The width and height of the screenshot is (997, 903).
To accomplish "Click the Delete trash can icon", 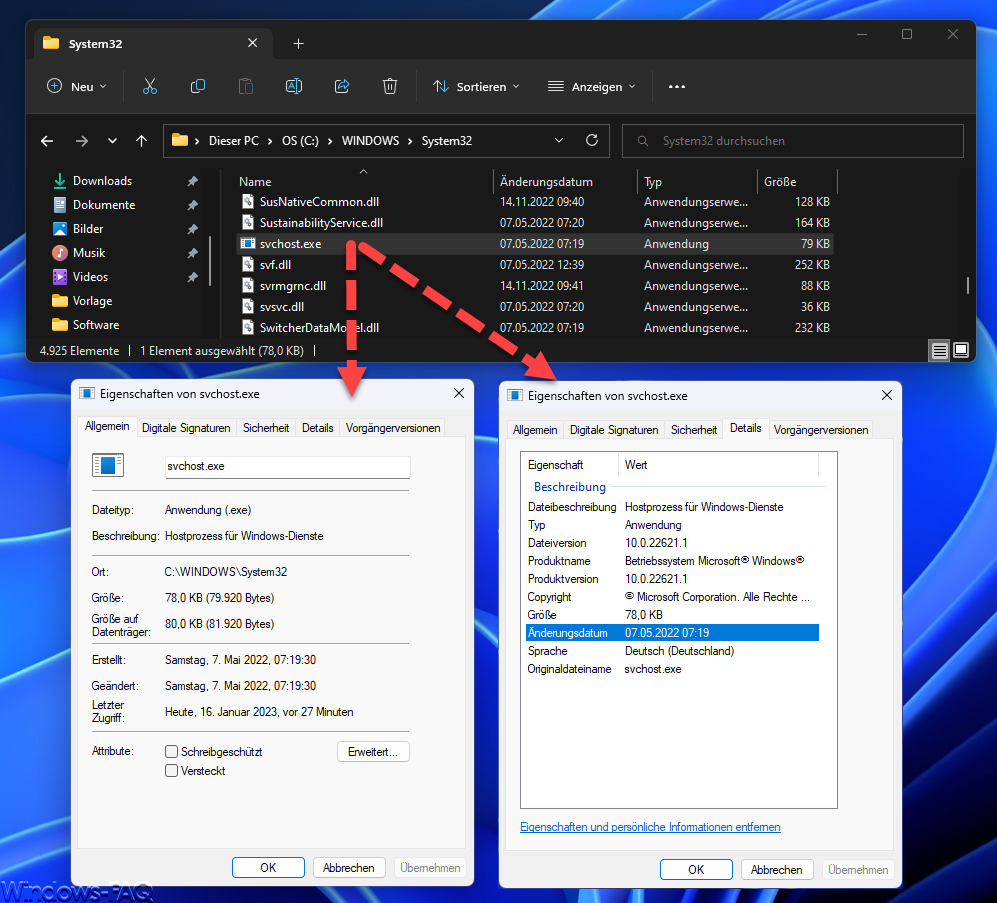I will point(390,86).
